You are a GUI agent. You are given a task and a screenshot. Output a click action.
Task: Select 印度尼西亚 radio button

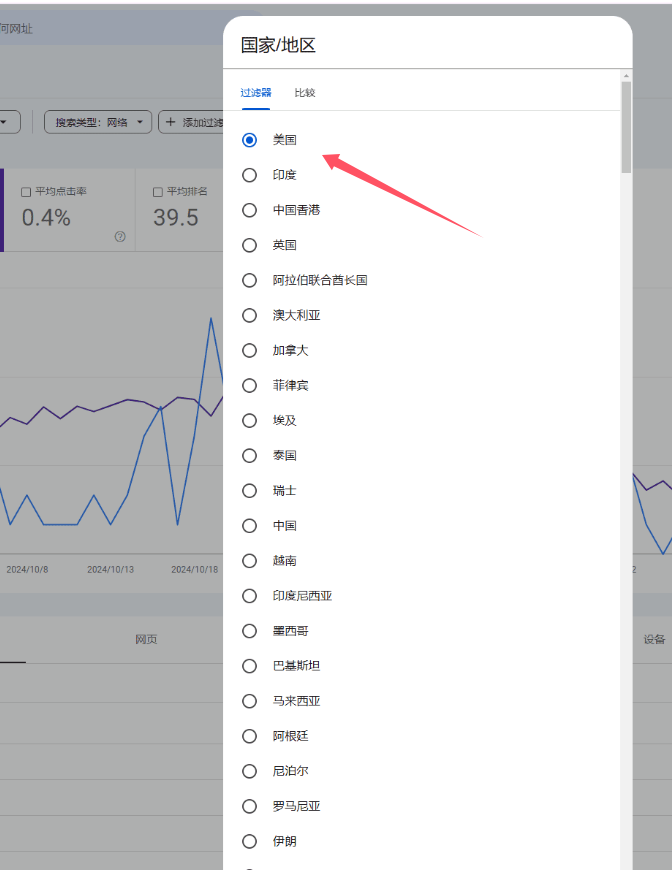tap(250, 596)
